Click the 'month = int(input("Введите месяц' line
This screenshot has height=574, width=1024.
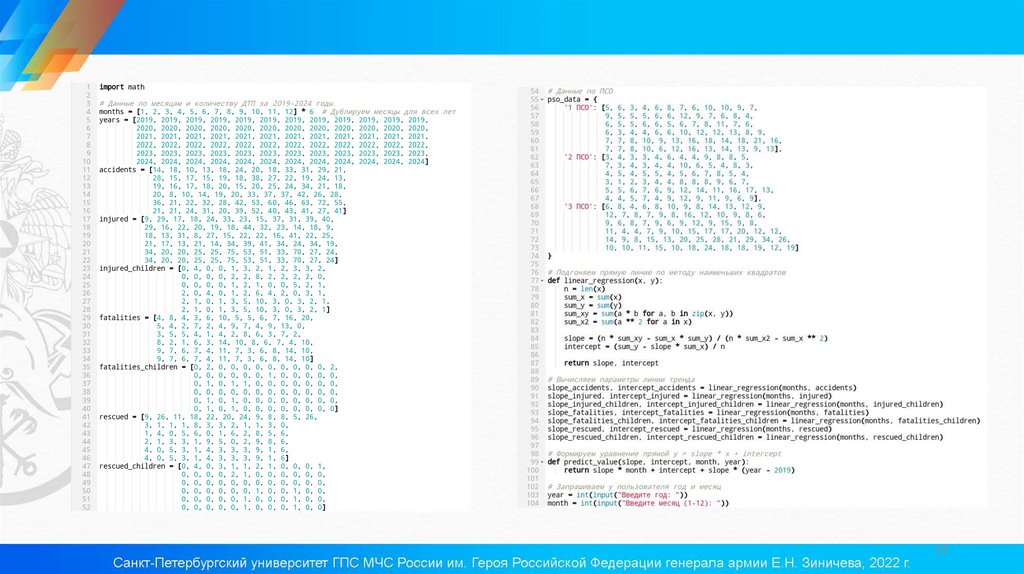tap(638, 503)
